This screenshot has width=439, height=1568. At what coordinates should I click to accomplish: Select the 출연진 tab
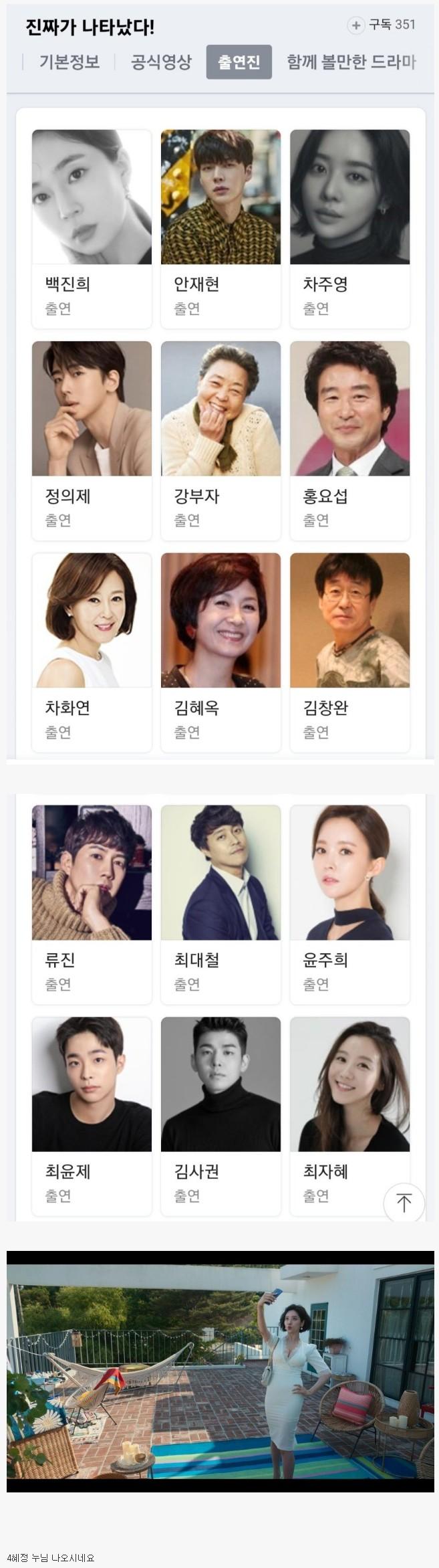pos(239,62)
